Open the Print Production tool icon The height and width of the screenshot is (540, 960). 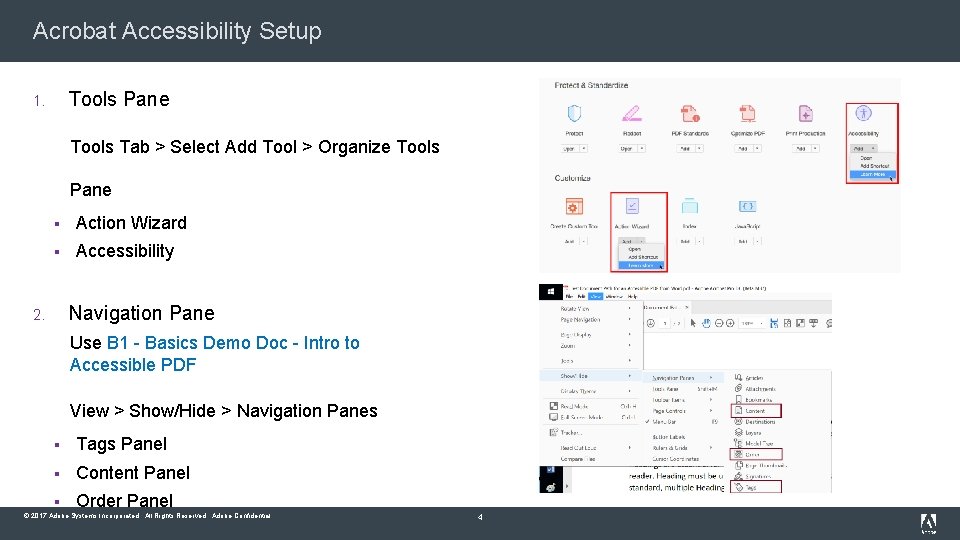point(805,113)
